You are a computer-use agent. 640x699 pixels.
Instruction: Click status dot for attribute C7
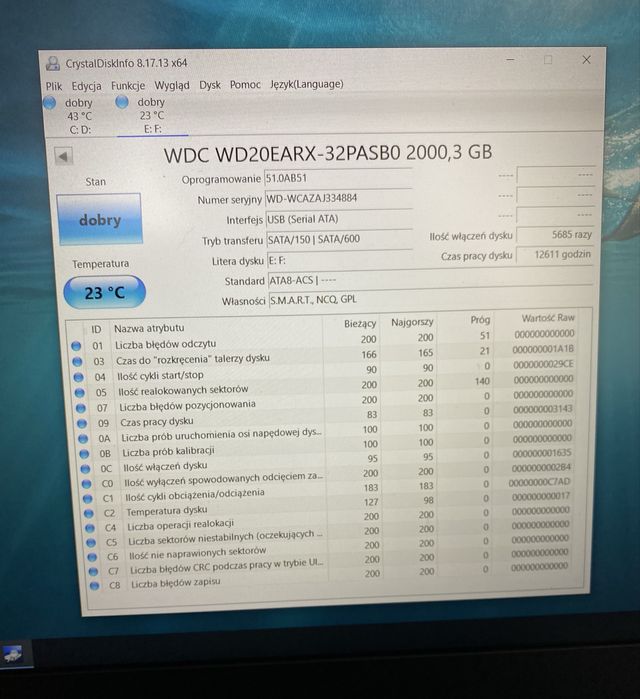tap(93, 572)
